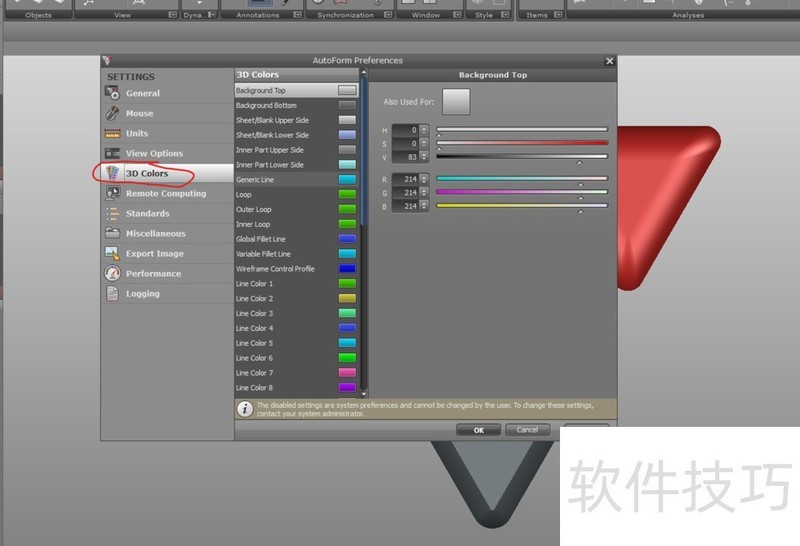This screenshot has width=800, height=546.
Task: Open the Performance gauge icon
Action: click(112, 273)
